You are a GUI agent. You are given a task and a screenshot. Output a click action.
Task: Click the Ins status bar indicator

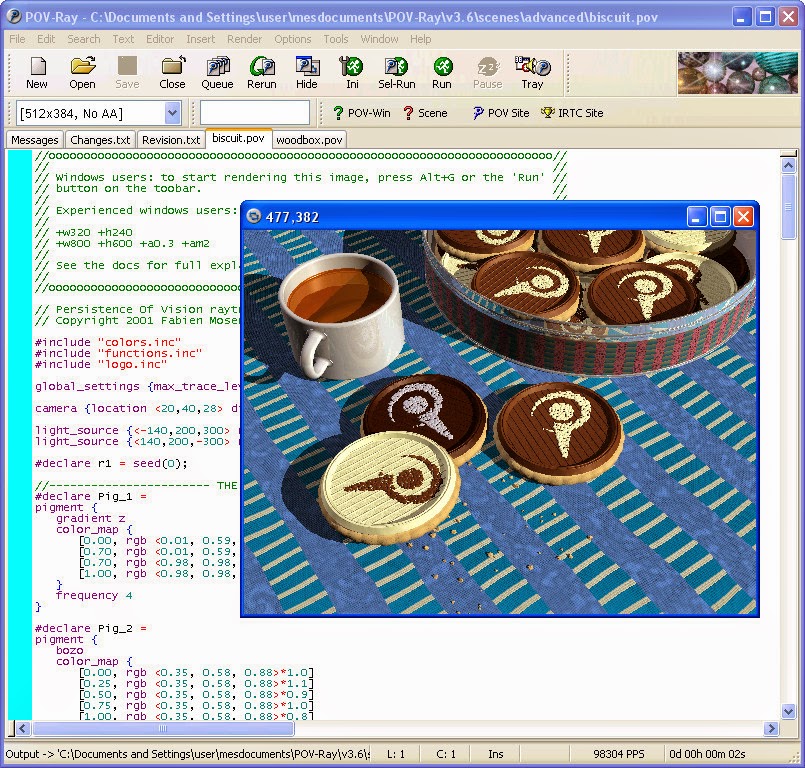click(x=495, y=754)
